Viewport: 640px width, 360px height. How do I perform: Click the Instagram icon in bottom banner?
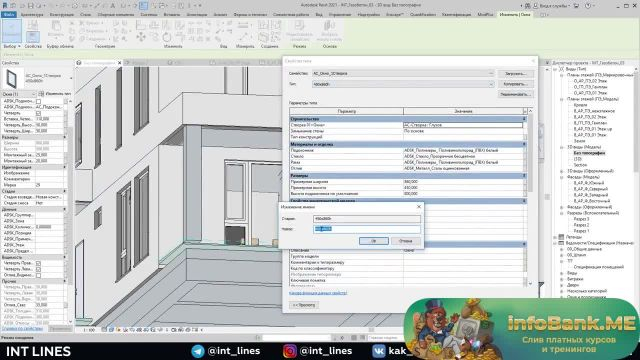click(289, 351)
